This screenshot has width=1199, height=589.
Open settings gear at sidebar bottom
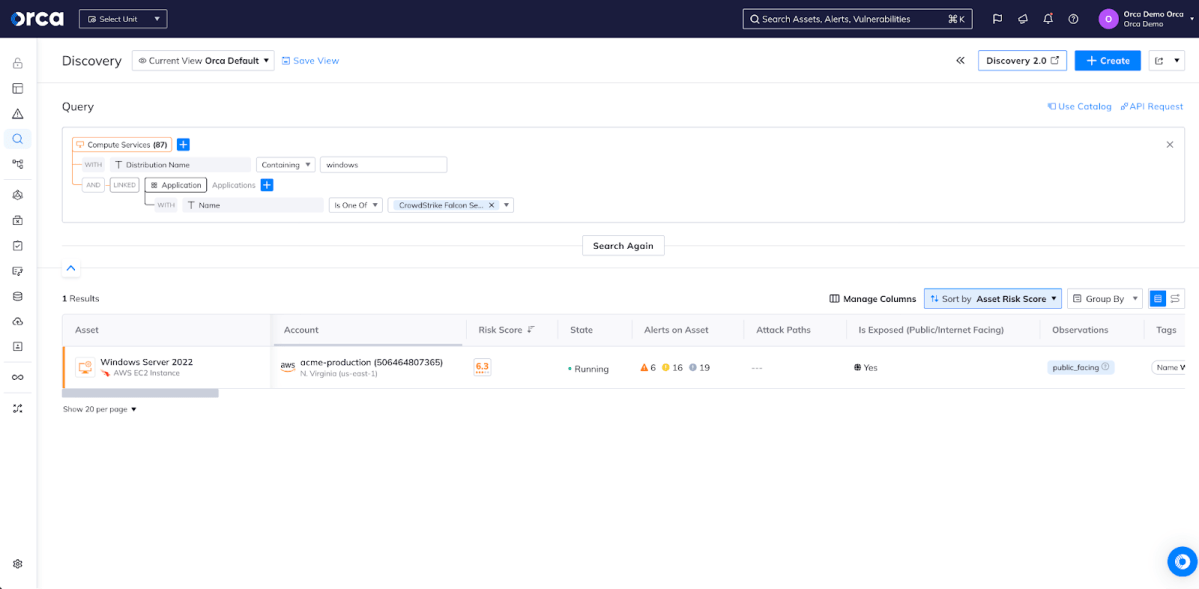[18, 564]
